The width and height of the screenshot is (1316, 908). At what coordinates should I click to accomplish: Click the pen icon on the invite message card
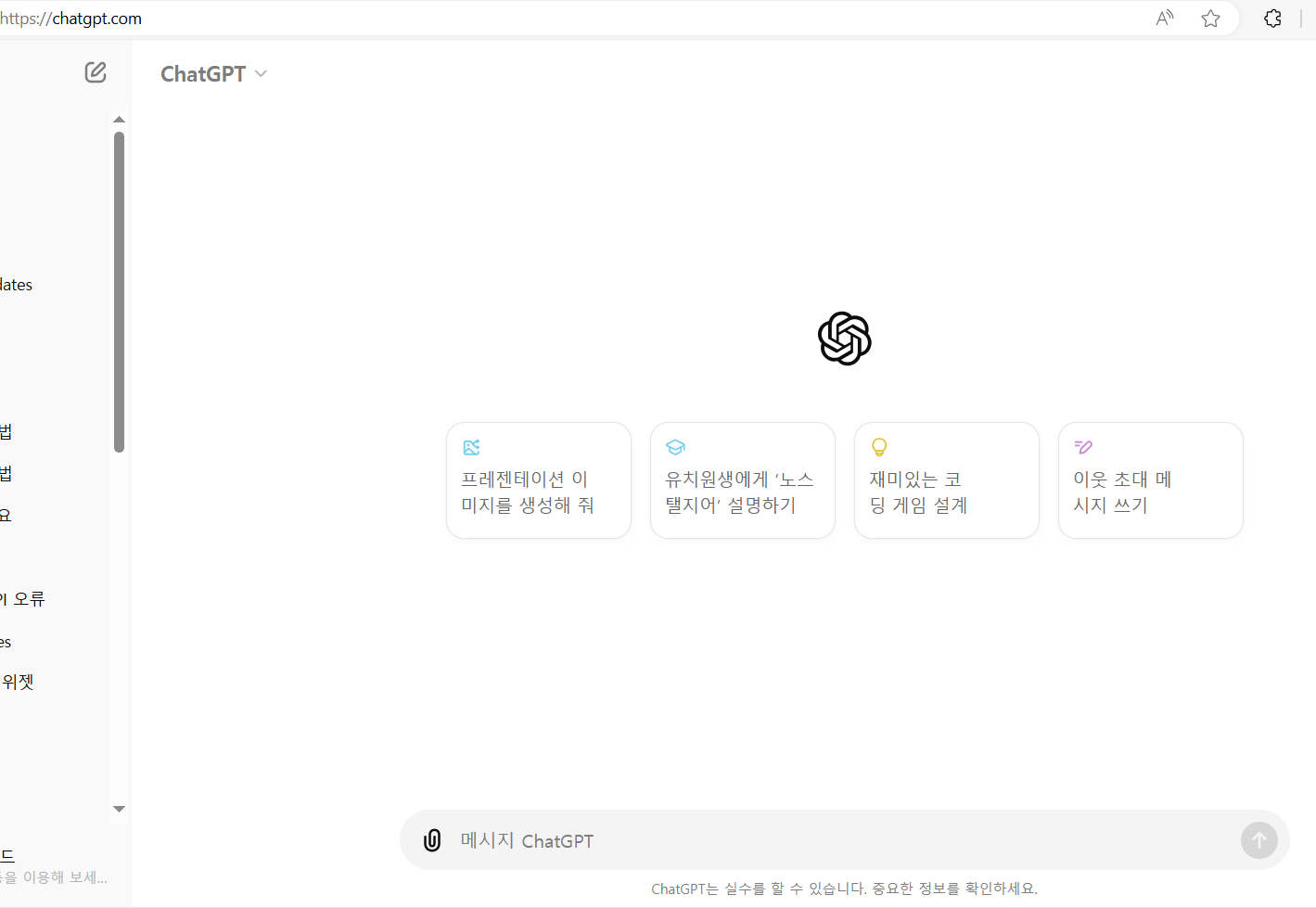pos(1082,446)
